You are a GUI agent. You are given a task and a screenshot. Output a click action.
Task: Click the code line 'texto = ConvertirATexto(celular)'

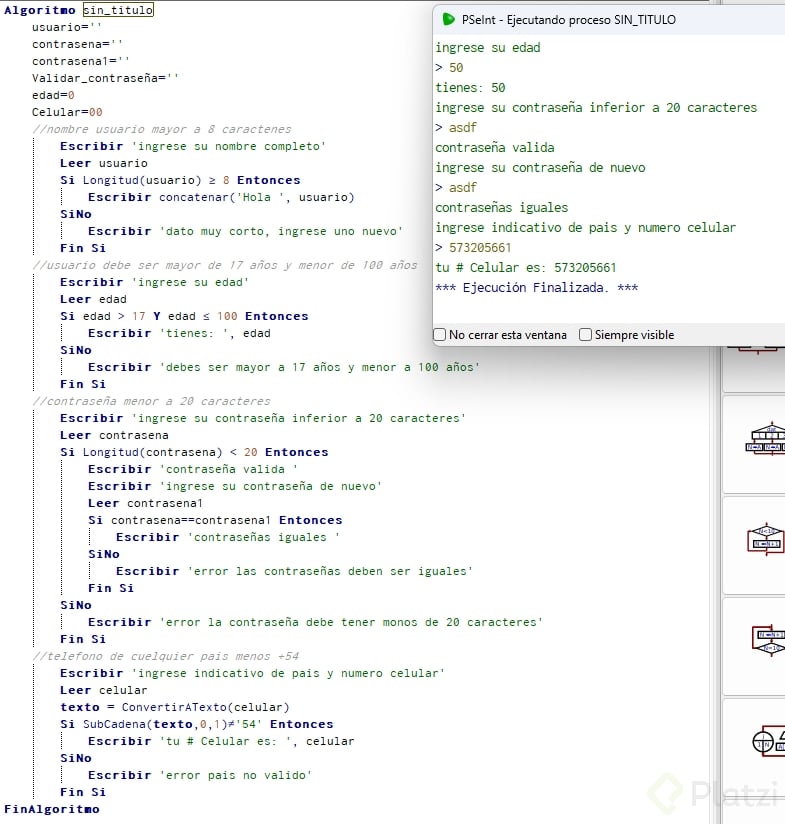[174, 707]
